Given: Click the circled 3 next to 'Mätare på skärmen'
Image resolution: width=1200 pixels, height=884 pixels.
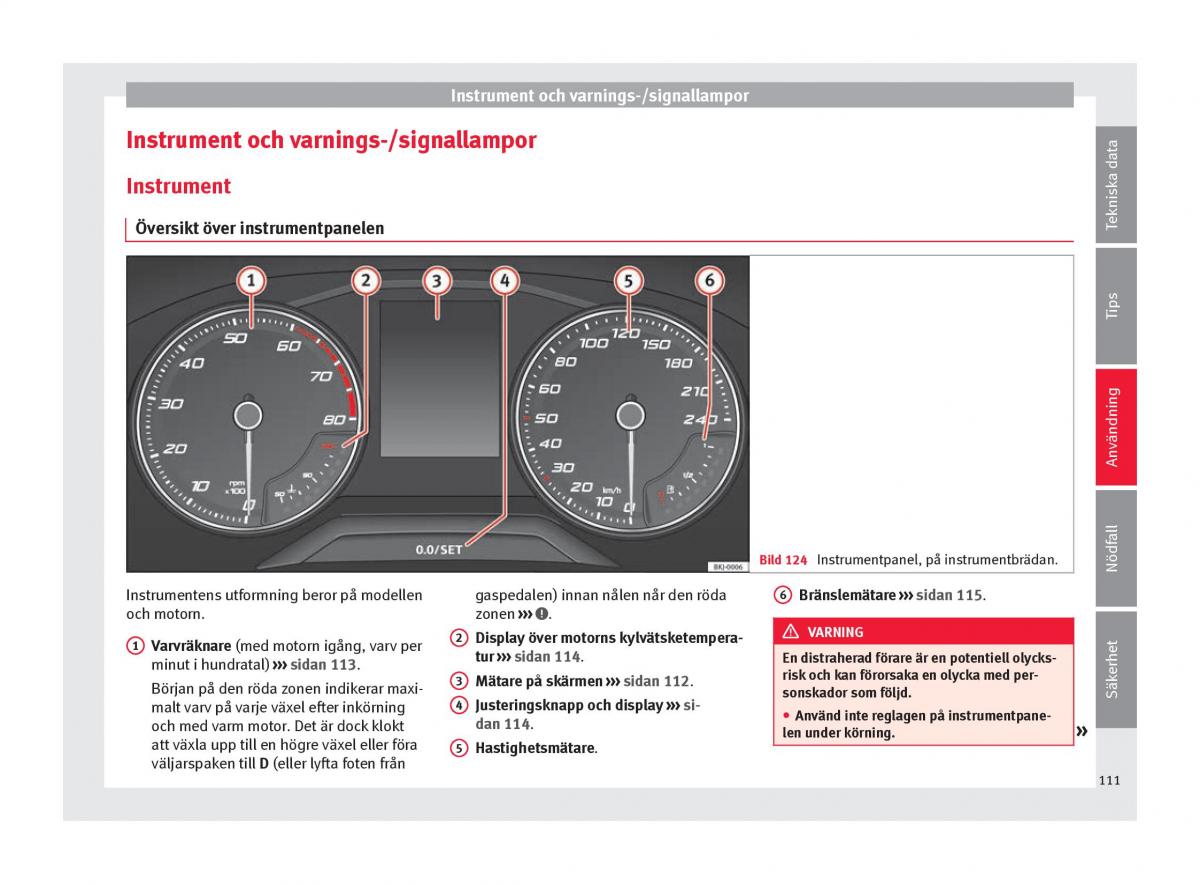Looking at the screenshot, I should click(459, 681).
